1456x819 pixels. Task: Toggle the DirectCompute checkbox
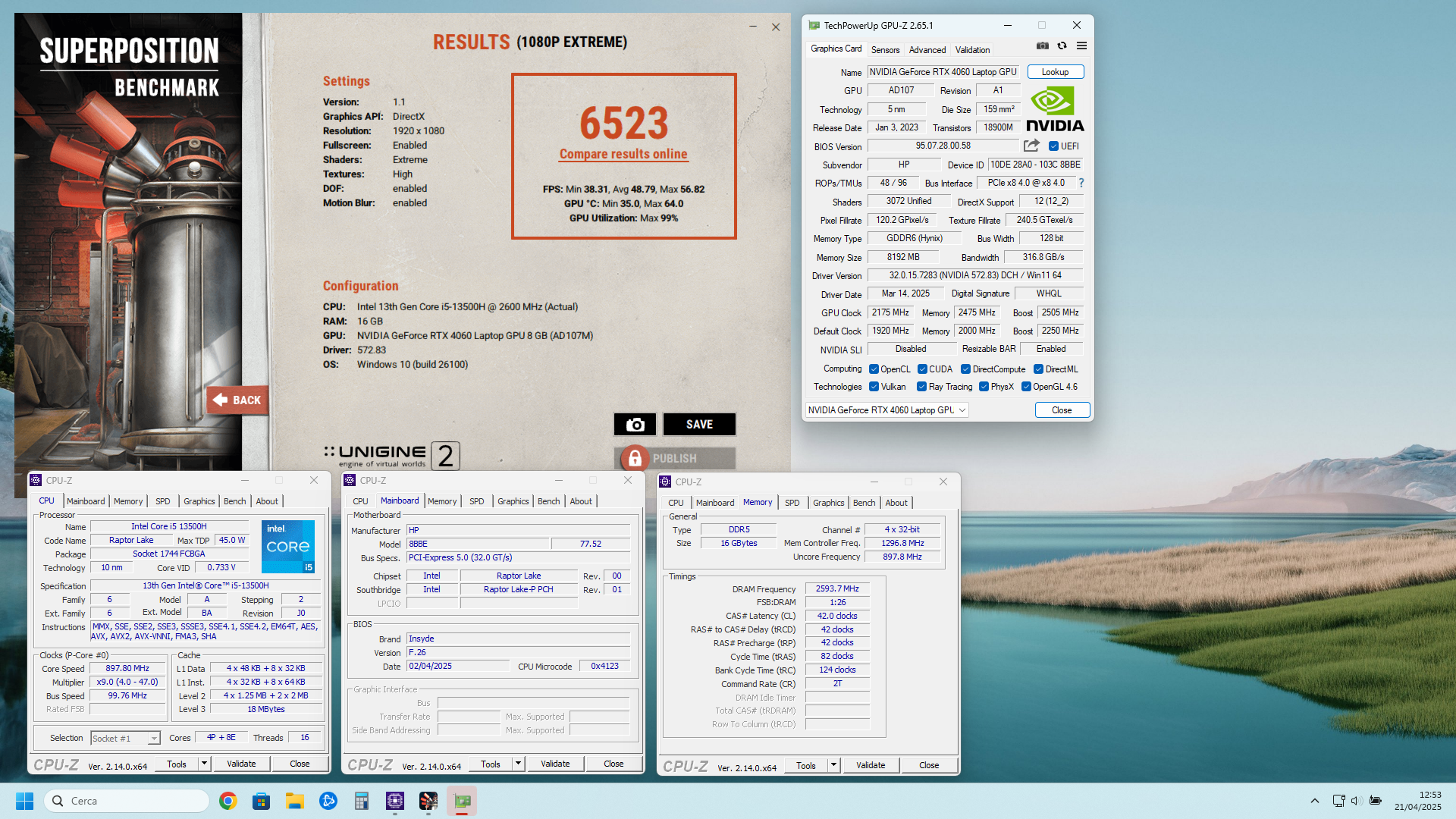click(965, 369)
